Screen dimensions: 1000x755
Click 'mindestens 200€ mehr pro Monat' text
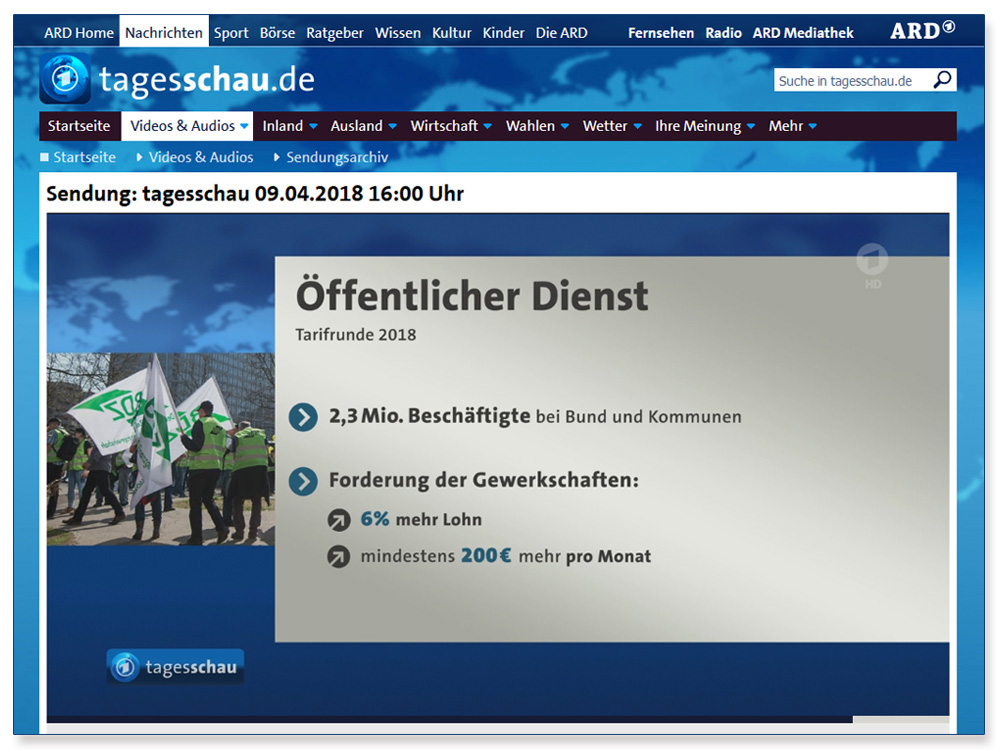pyautogui.click(x=506, y=556)
